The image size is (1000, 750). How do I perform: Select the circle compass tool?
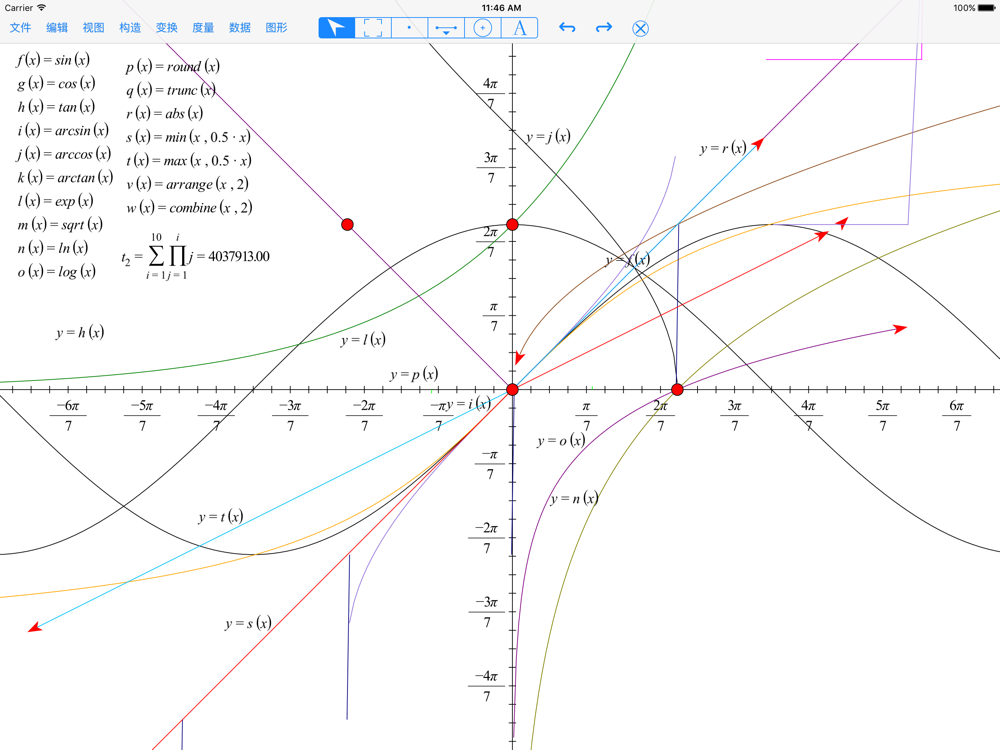click(x=483, y=28)
